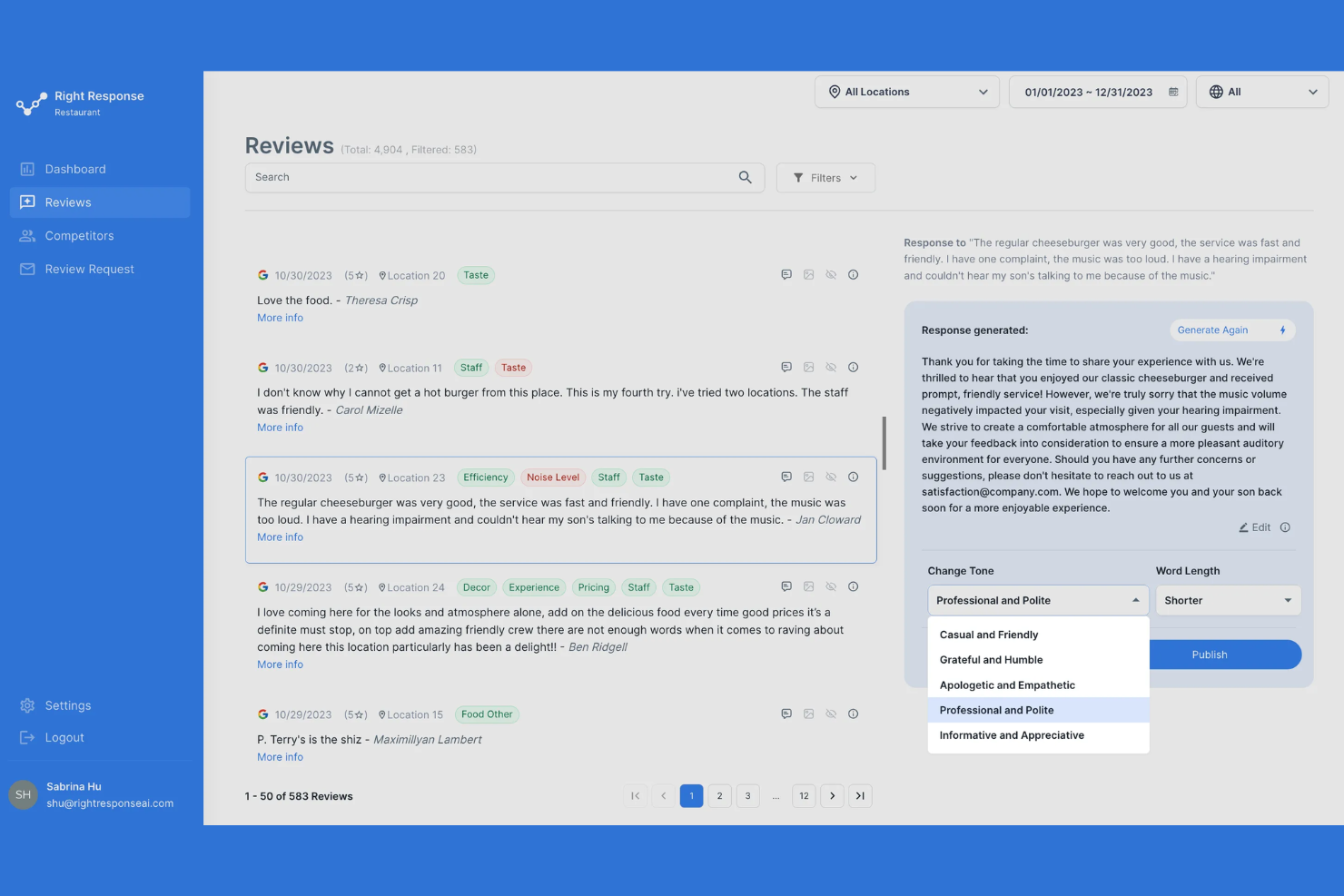Open Competitors from the left sidebar
The image size is (1344, 896).
coord(79,235)
